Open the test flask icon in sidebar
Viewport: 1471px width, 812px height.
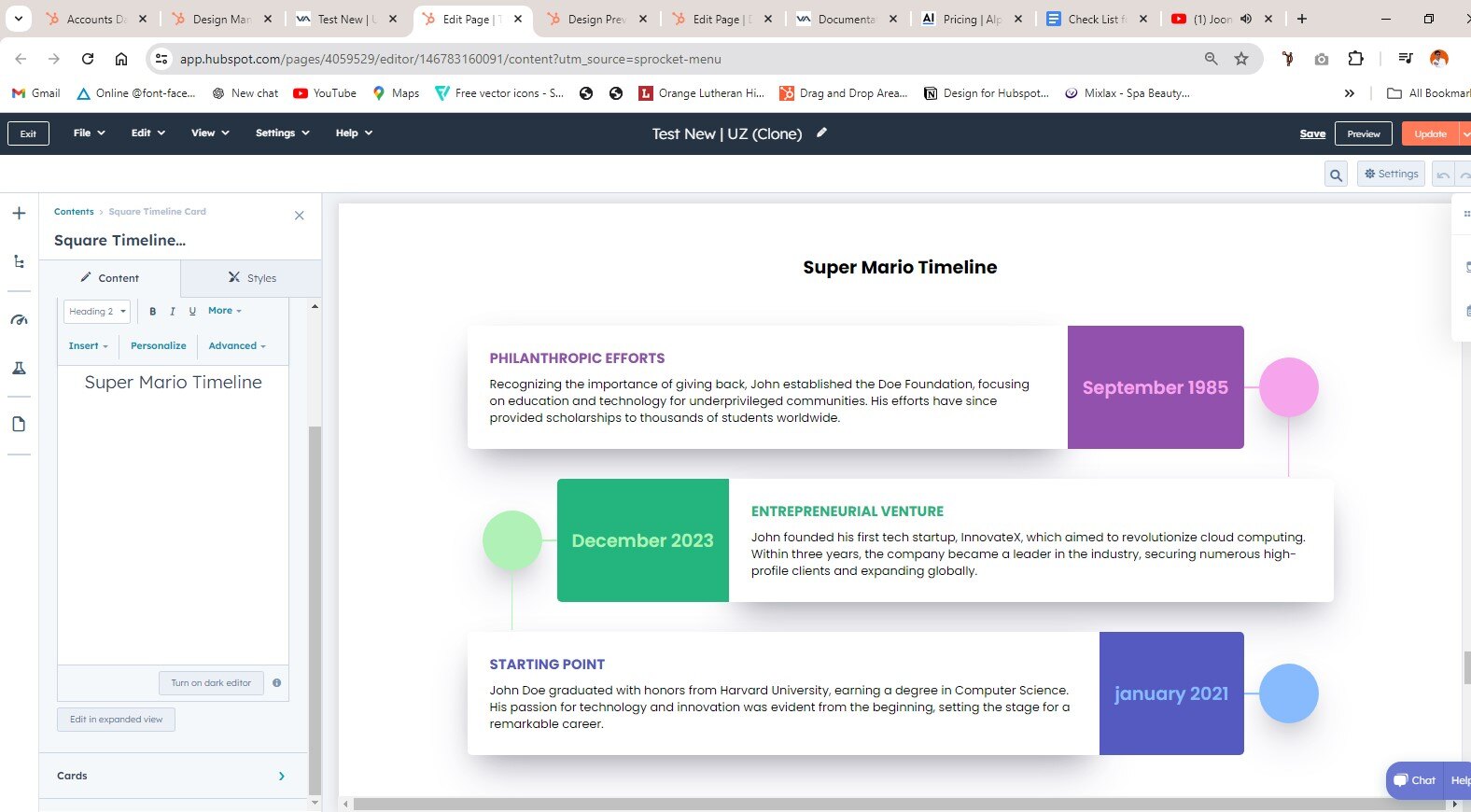coord(19,369)
